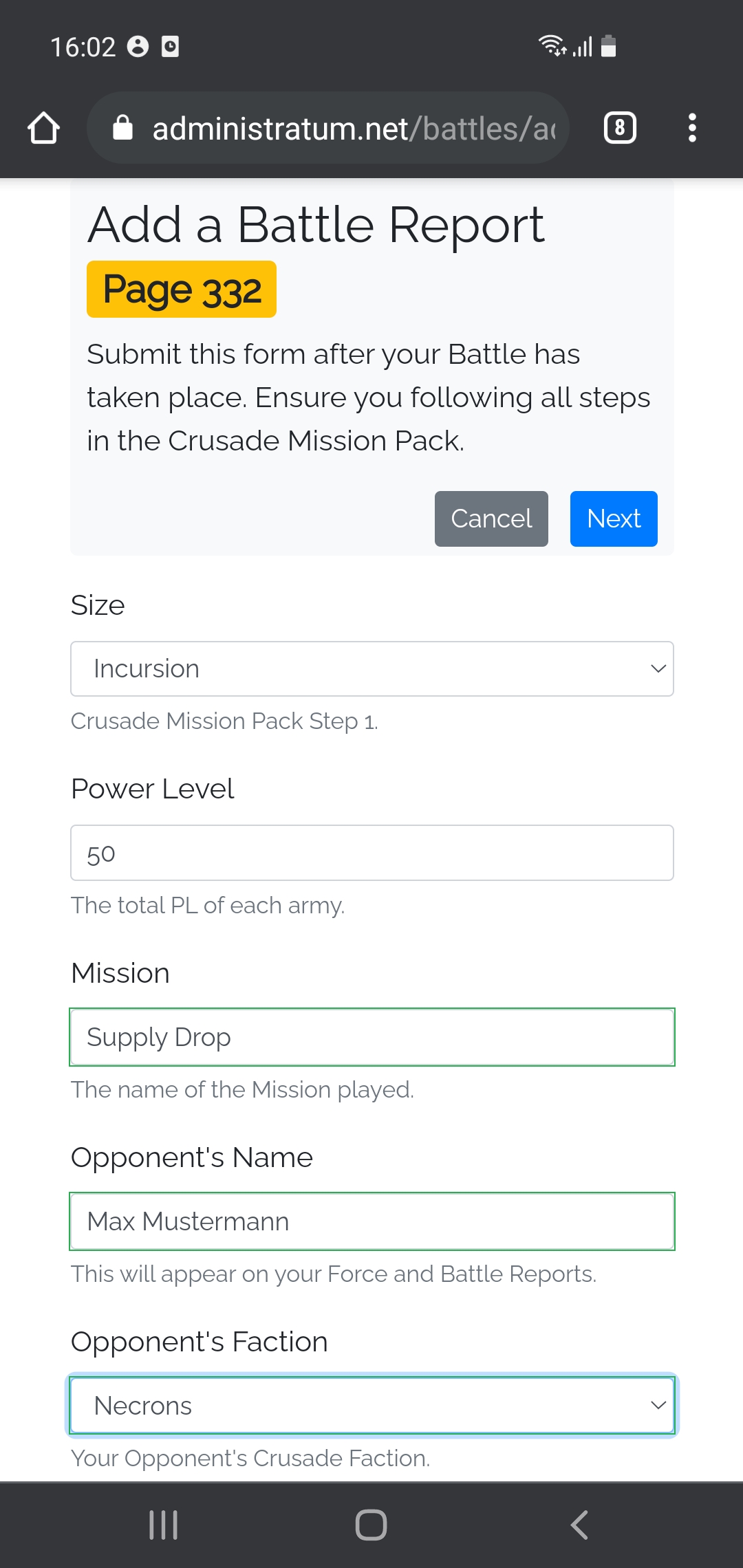Viewport: 743px width, 1568px height.
Task: Tap the padlock site security icon
Action: (x=122, y=128)
